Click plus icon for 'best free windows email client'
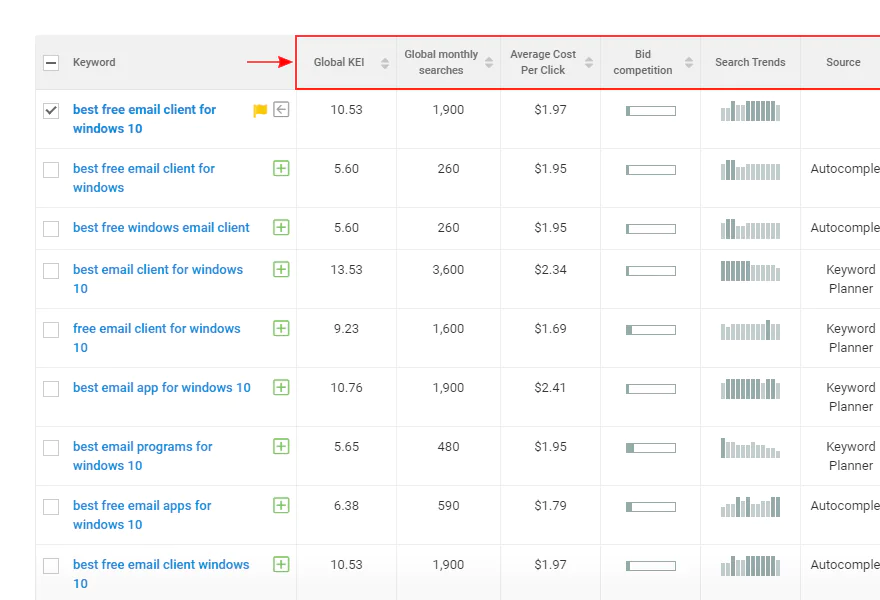880x600 pixels. (x=281, y=227)
